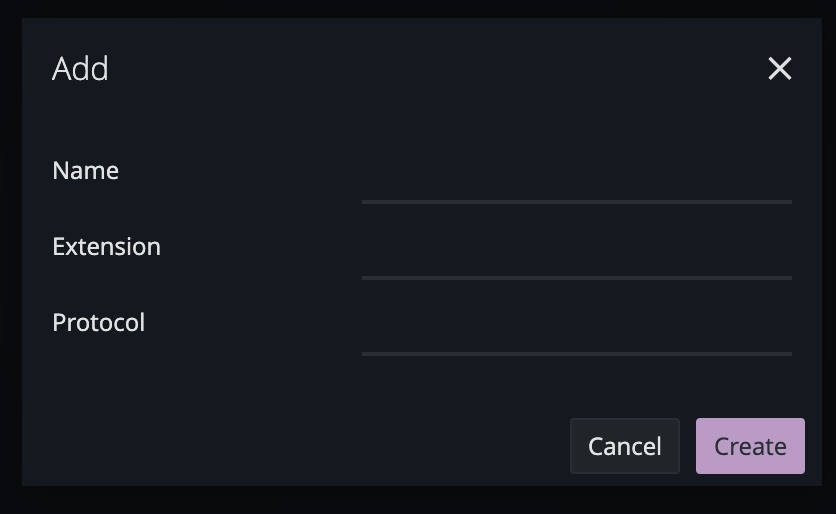Click the purple Create button

[750, 446]
